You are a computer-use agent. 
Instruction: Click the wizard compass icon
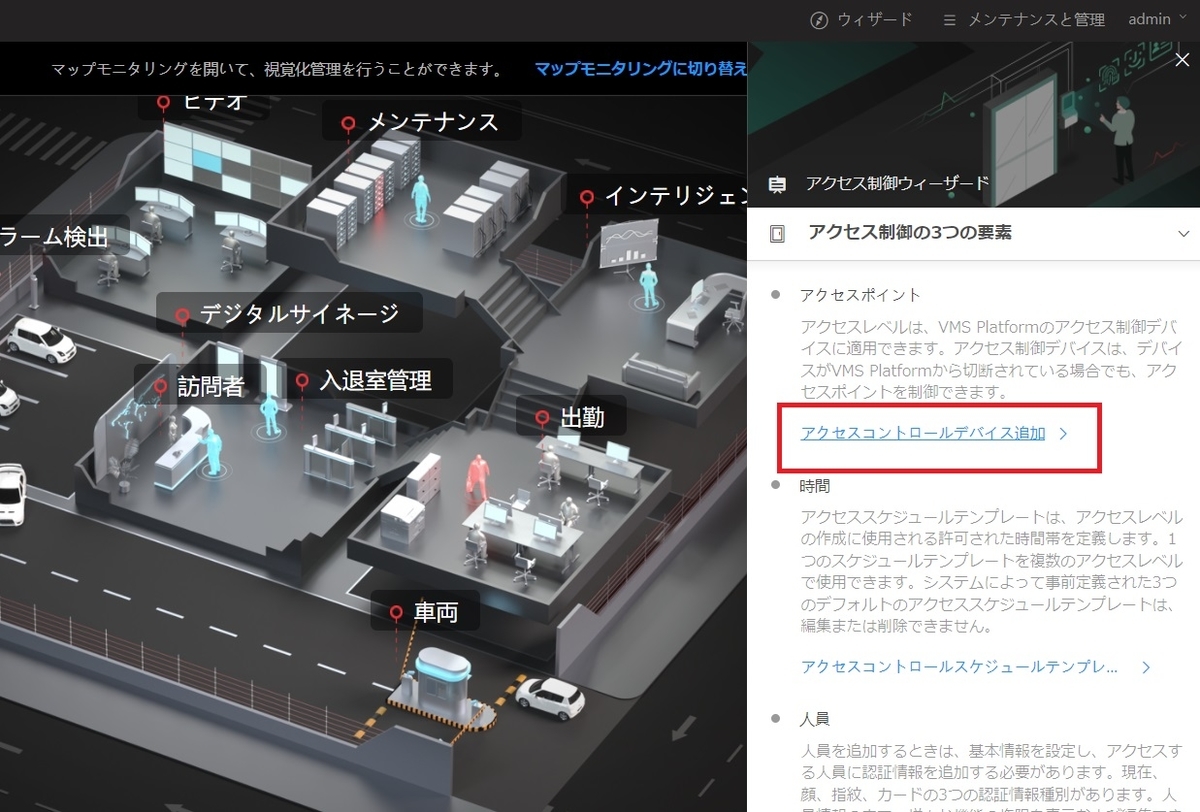(x=819, y=20)
